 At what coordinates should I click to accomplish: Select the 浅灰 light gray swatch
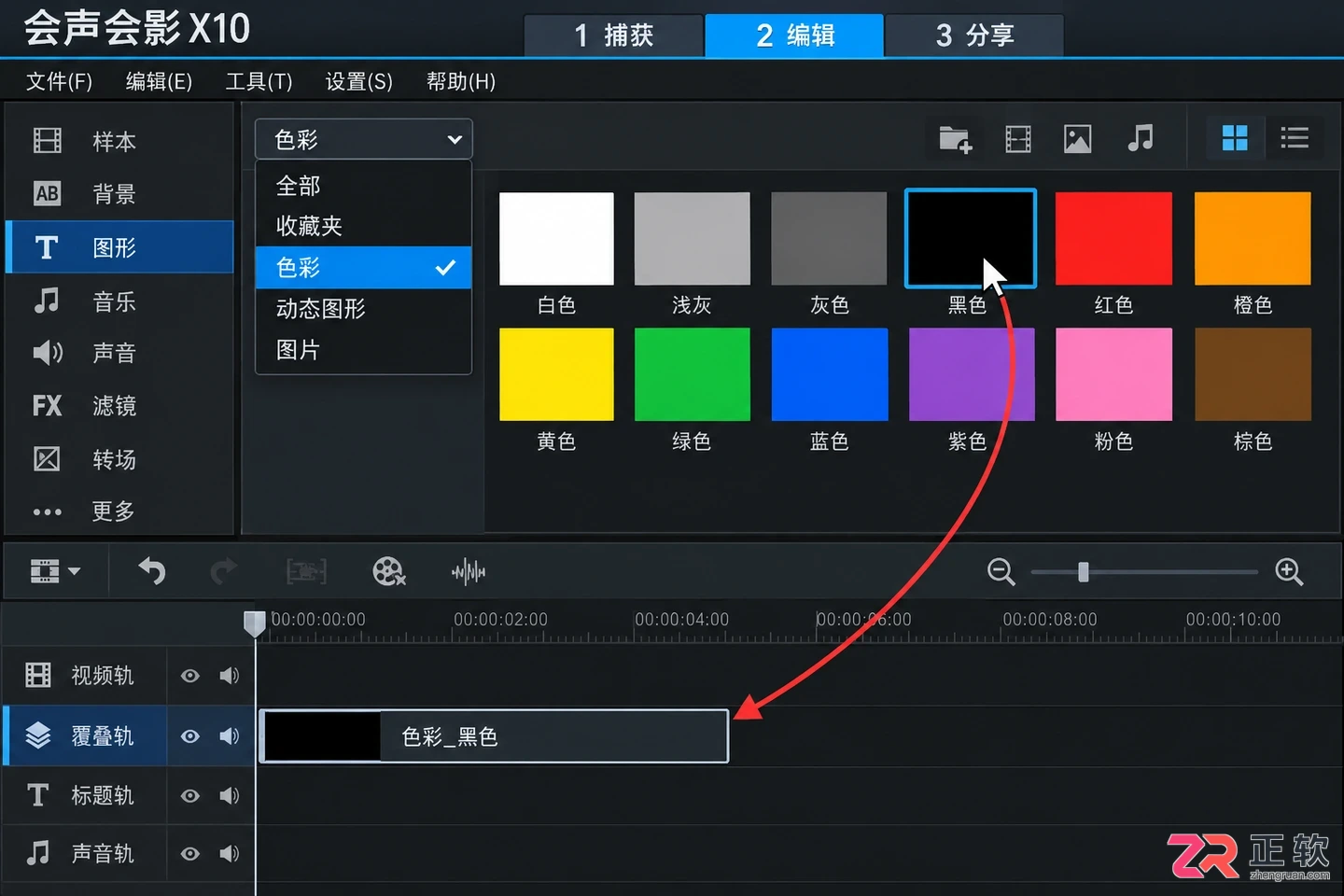pos(692,239)
